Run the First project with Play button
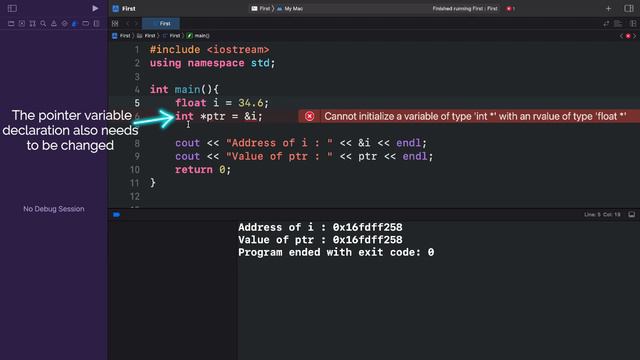The height and width of the screenshot is (360, 640). (95, 8)
